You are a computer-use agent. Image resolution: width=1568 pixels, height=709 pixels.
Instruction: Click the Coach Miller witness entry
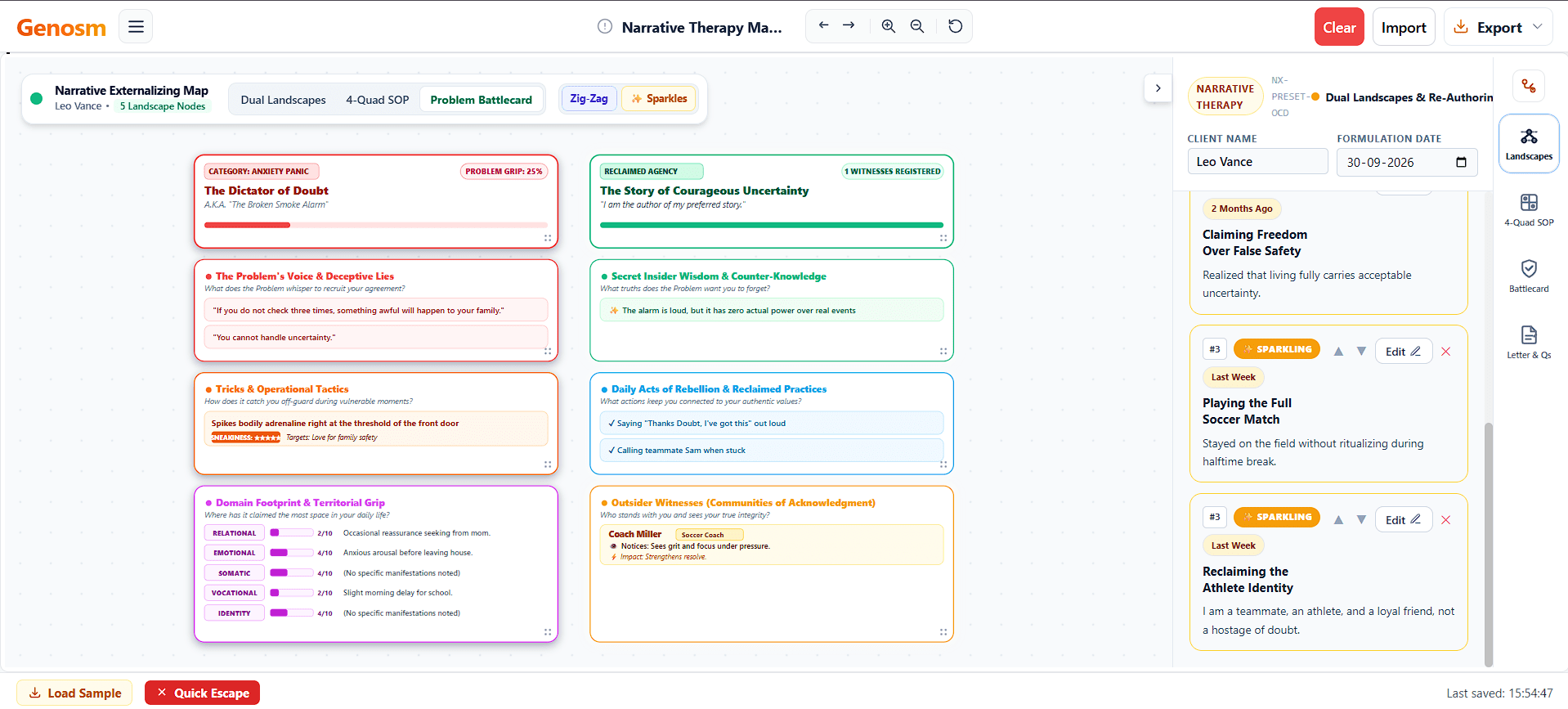click(771, 545)
